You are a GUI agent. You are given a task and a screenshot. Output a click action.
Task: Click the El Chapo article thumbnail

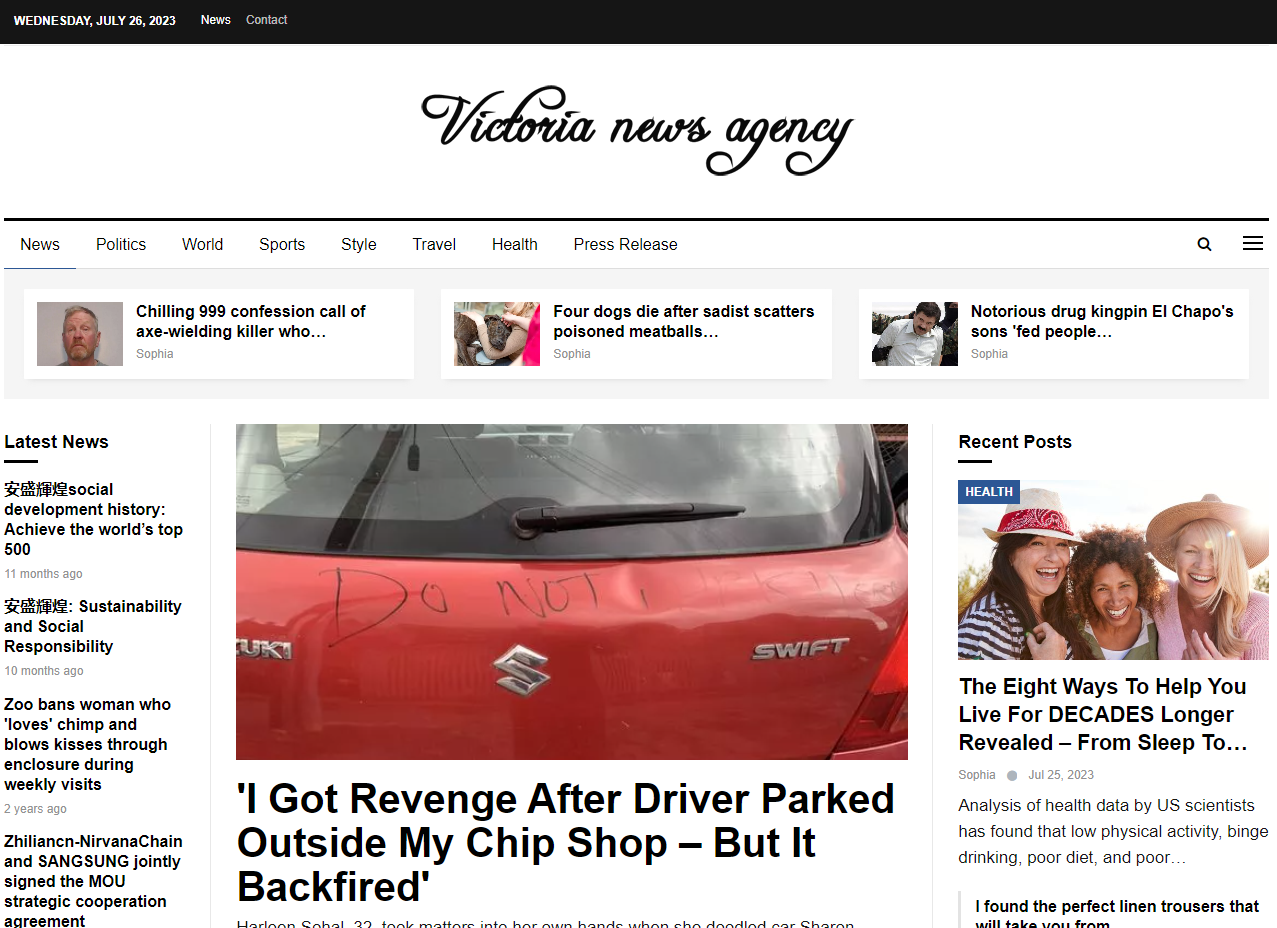(x=914, y=334)
